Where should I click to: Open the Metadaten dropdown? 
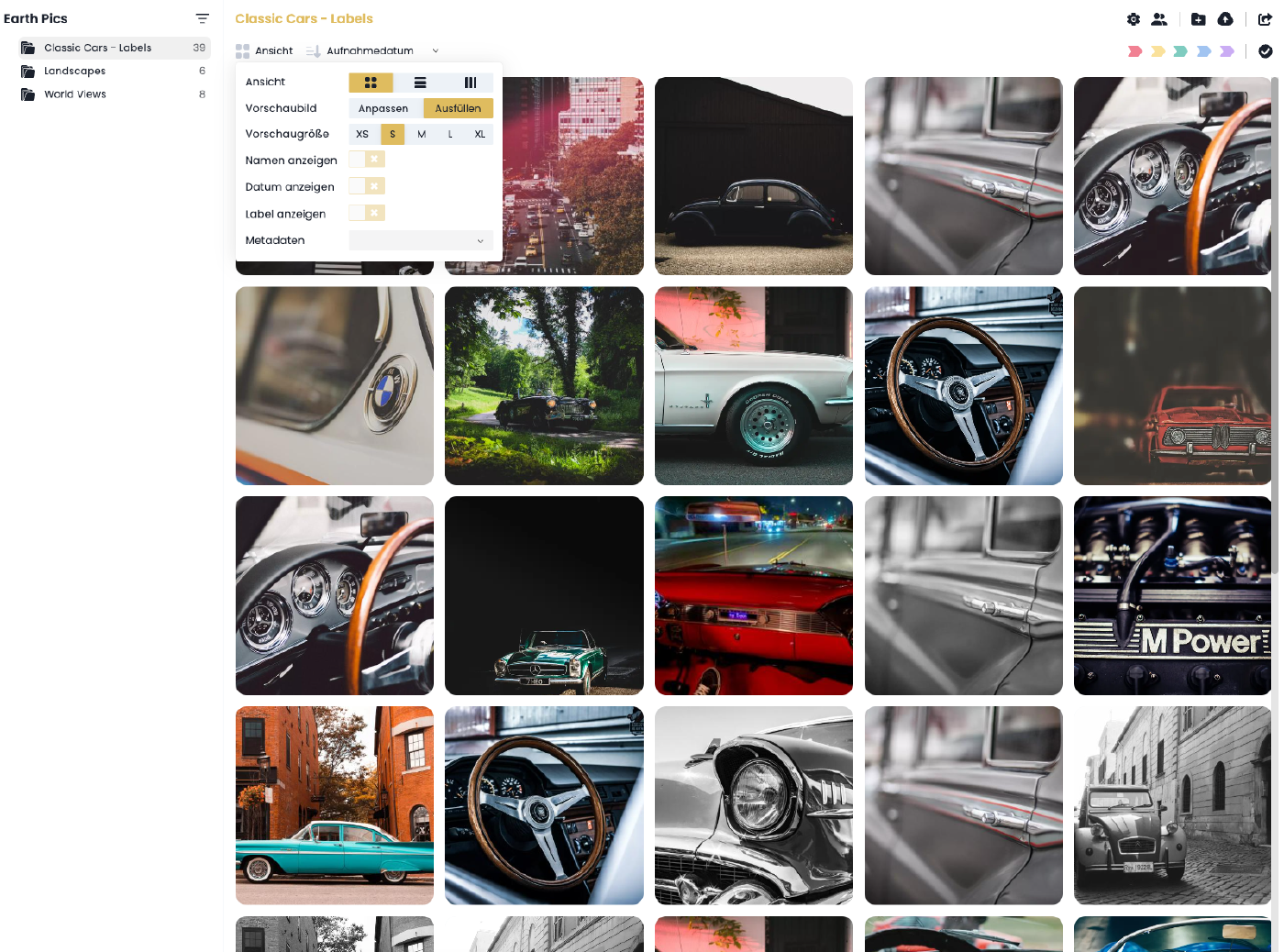coord(421,240)
